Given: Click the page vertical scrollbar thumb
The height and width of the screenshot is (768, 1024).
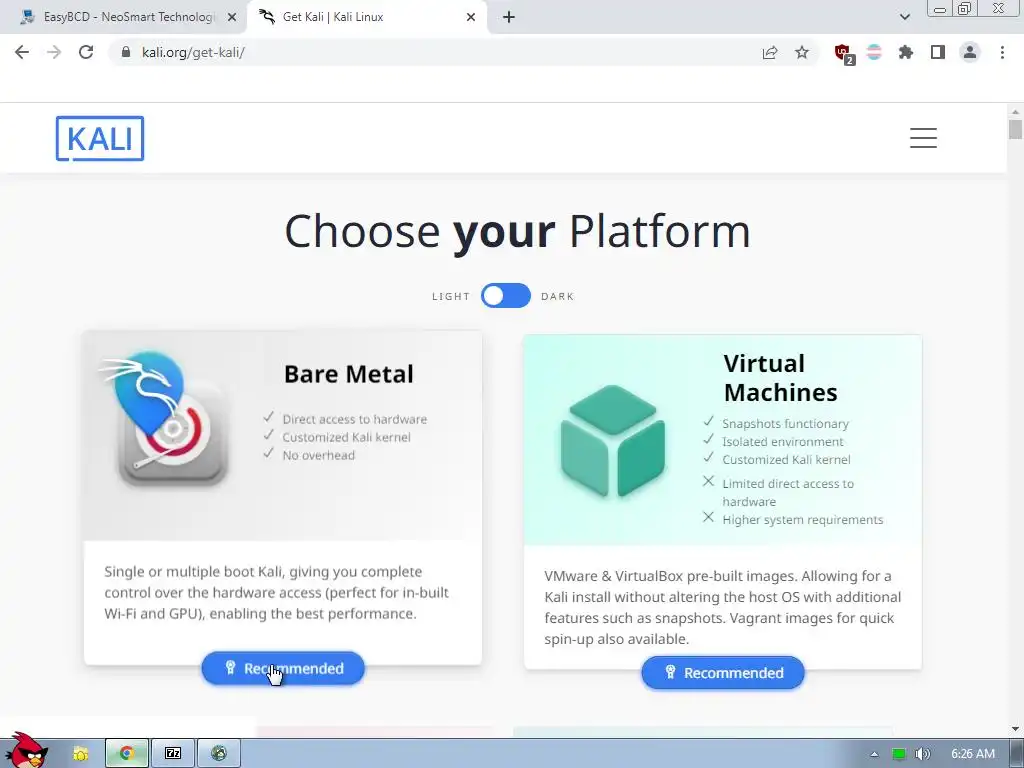Looking at the screenshot, I should [1016, 129].
